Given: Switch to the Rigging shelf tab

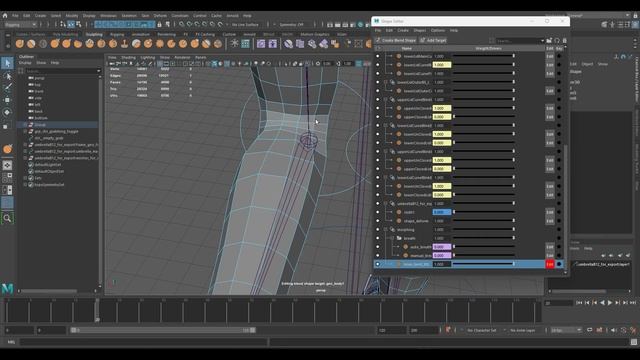Looking at the screenshot, I should pyautogui.click(x=117, y=34).
